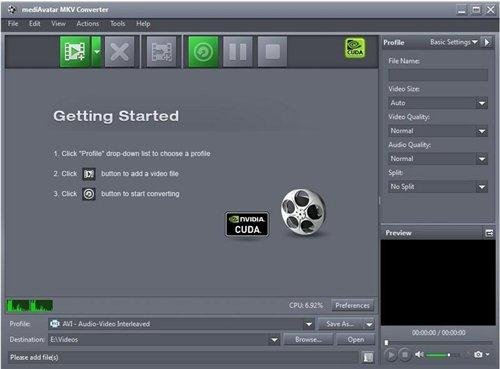The image size is (500, 369).
Task: Open the Basic Settings dropdown
Action: pyautogui.click(x=454, y=42)
